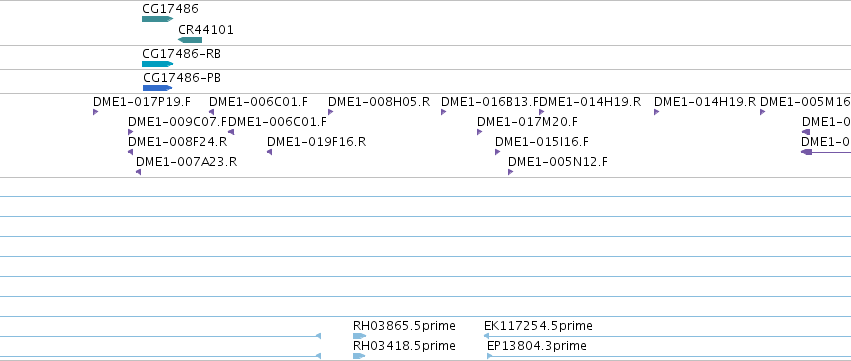Click the DME1-008F24.R label
Viewport: 851px width, 361px height.
[177, 142]
